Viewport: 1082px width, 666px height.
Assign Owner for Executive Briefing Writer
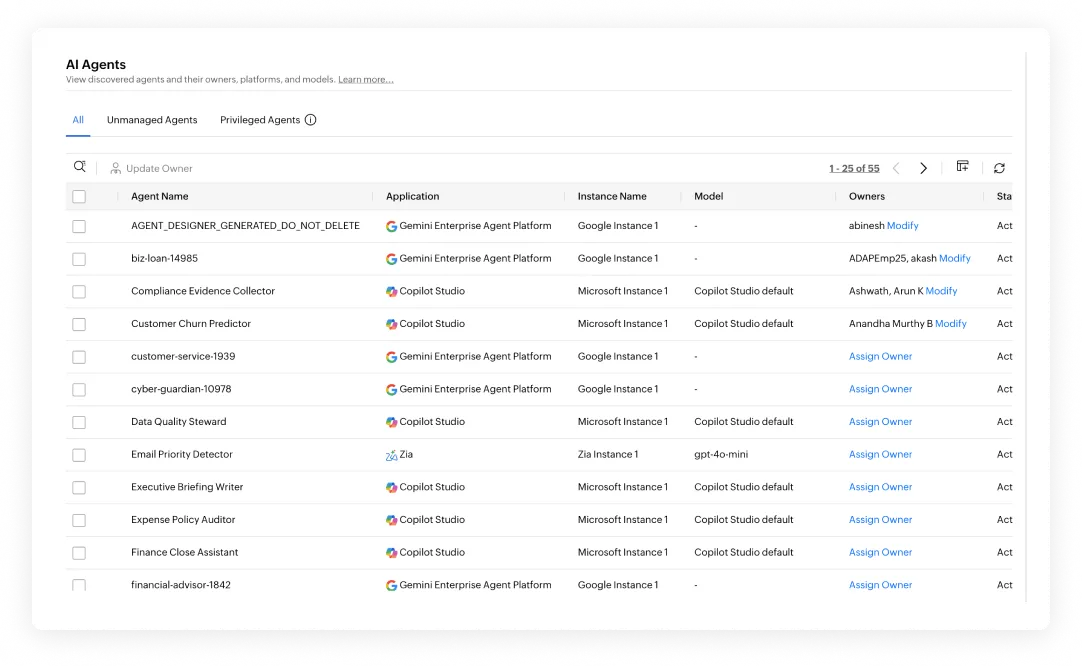pyautogui.click(x=881, y=487)
